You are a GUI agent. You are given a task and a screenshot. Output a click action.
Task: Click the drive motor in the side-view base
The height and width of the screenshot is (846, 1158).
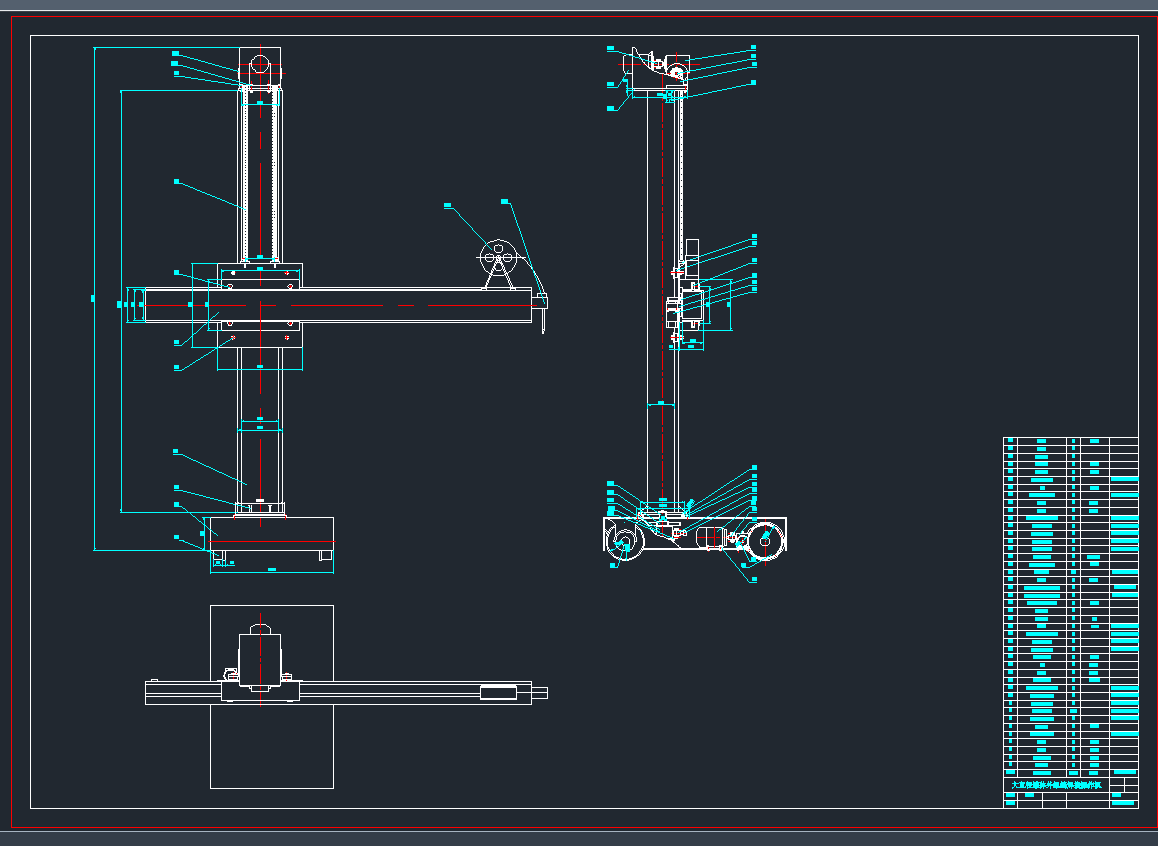point(710,538)
